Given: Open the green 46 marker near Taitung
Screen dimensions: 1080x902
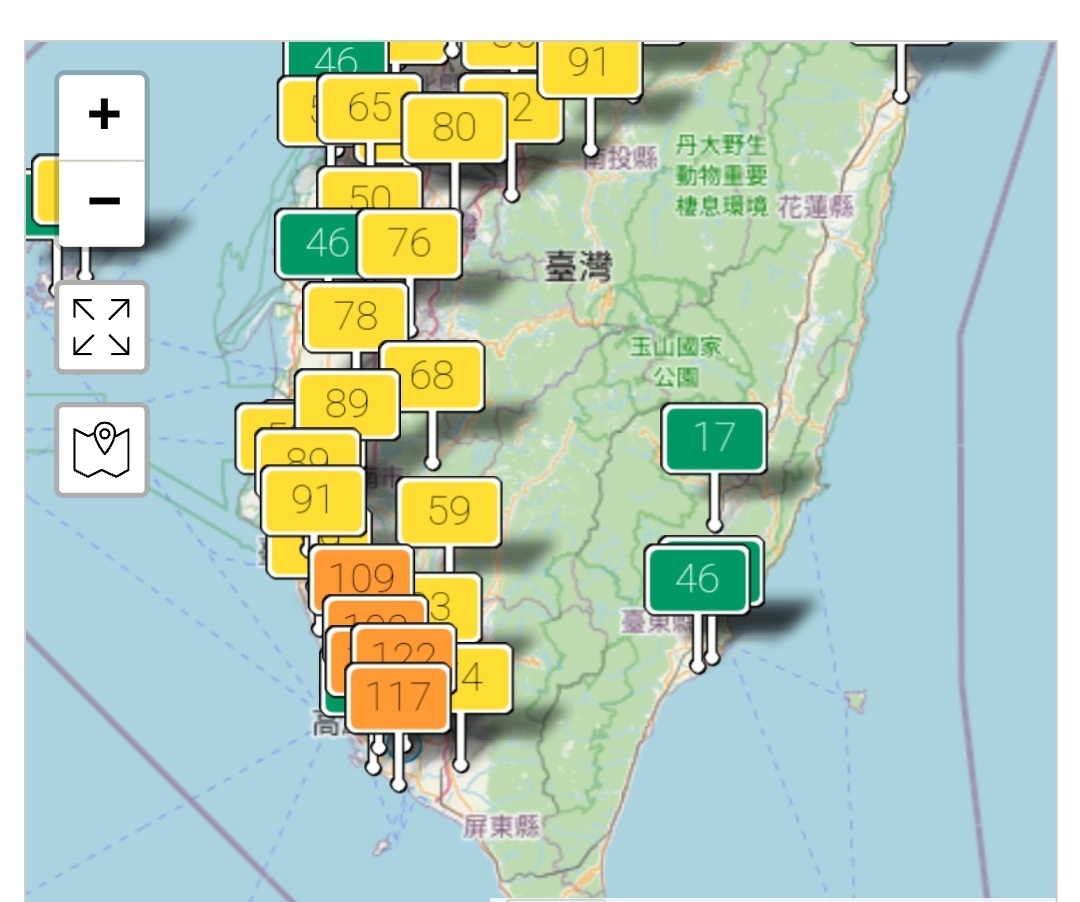Looking at the screenshot, I should click(697, 579).
